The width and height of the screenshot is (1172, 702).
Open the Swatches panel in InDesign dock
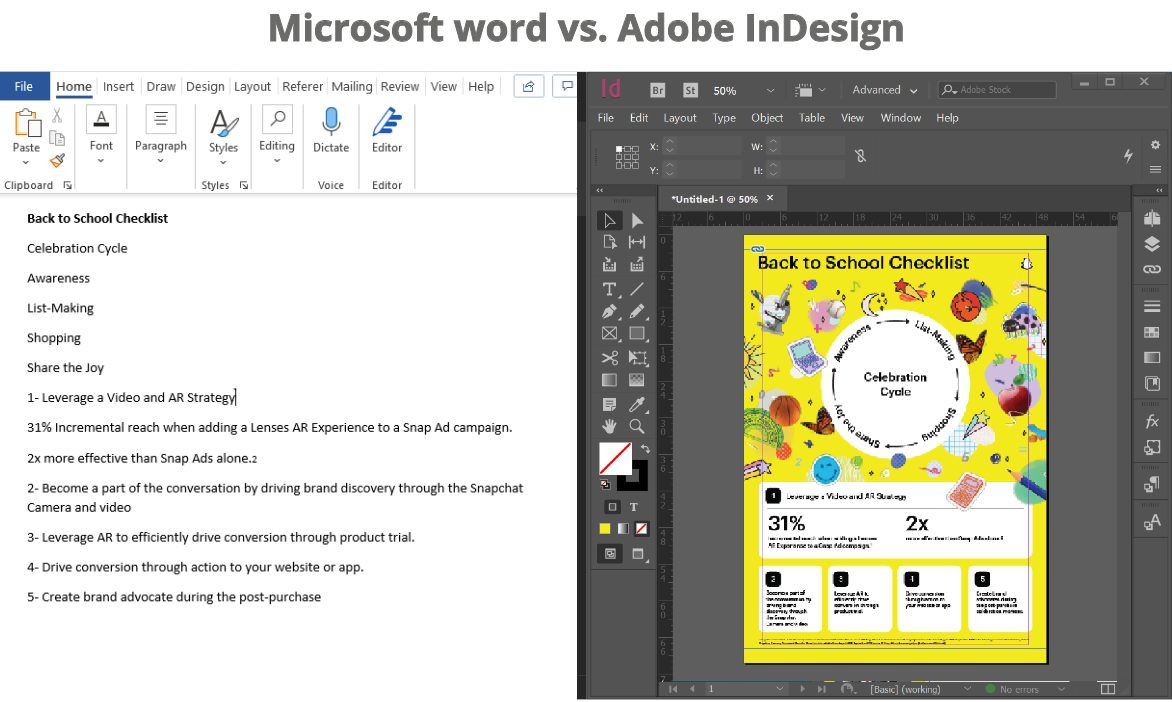pos(1152,332)
